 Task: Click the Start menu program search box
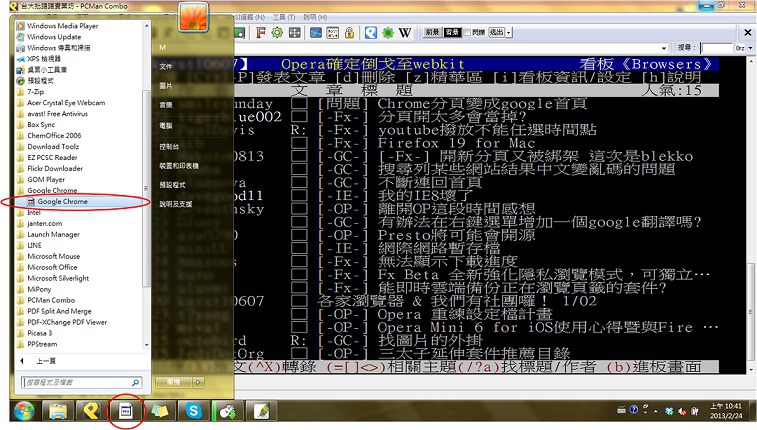tap(77, 382)
